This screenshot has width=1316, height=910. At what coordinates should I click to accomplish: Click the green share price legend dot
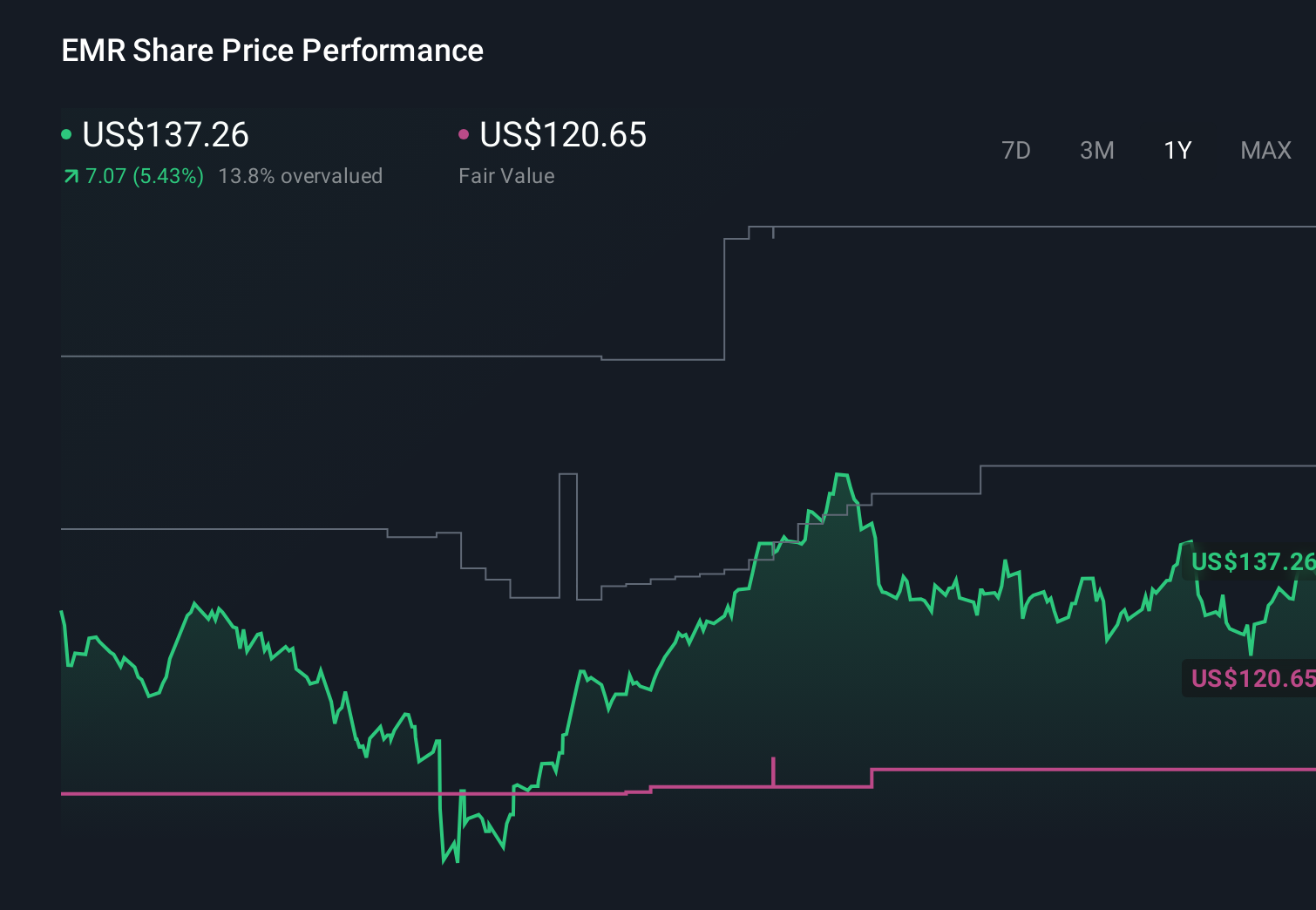click(x=66, y=133)
